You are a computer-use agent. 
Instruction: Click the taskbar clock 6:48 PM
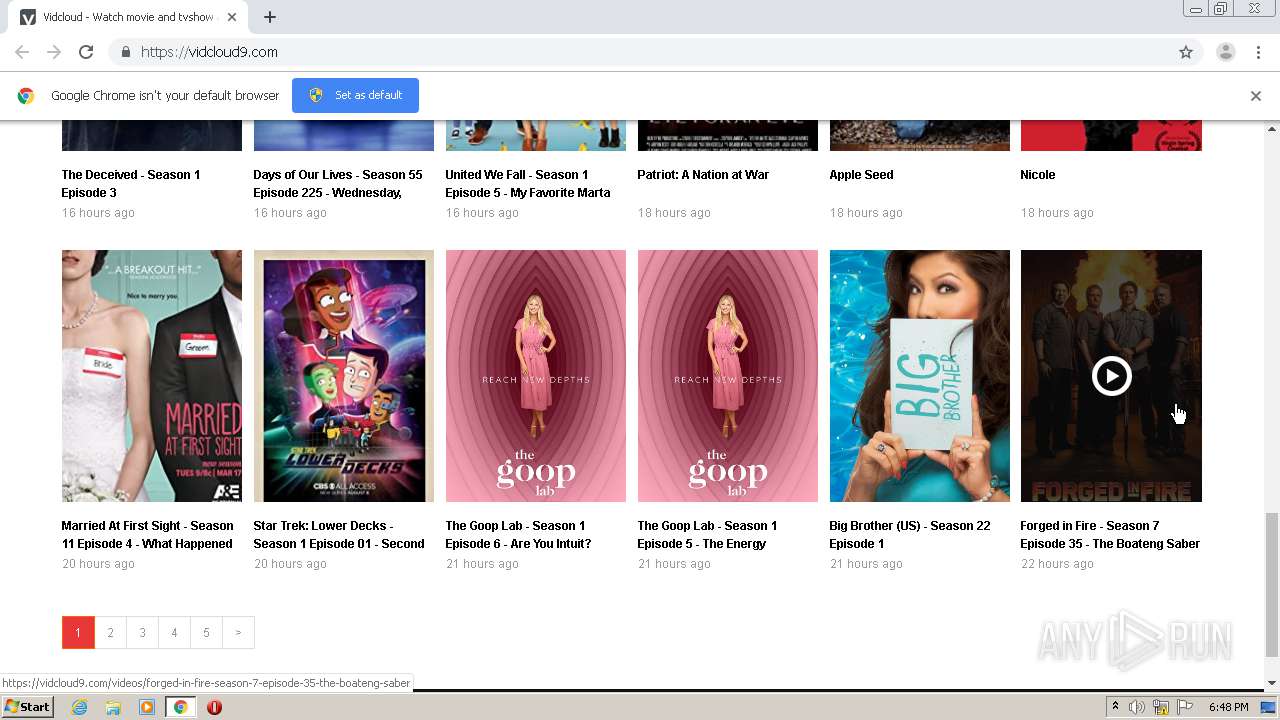[x=1228, y=707]
